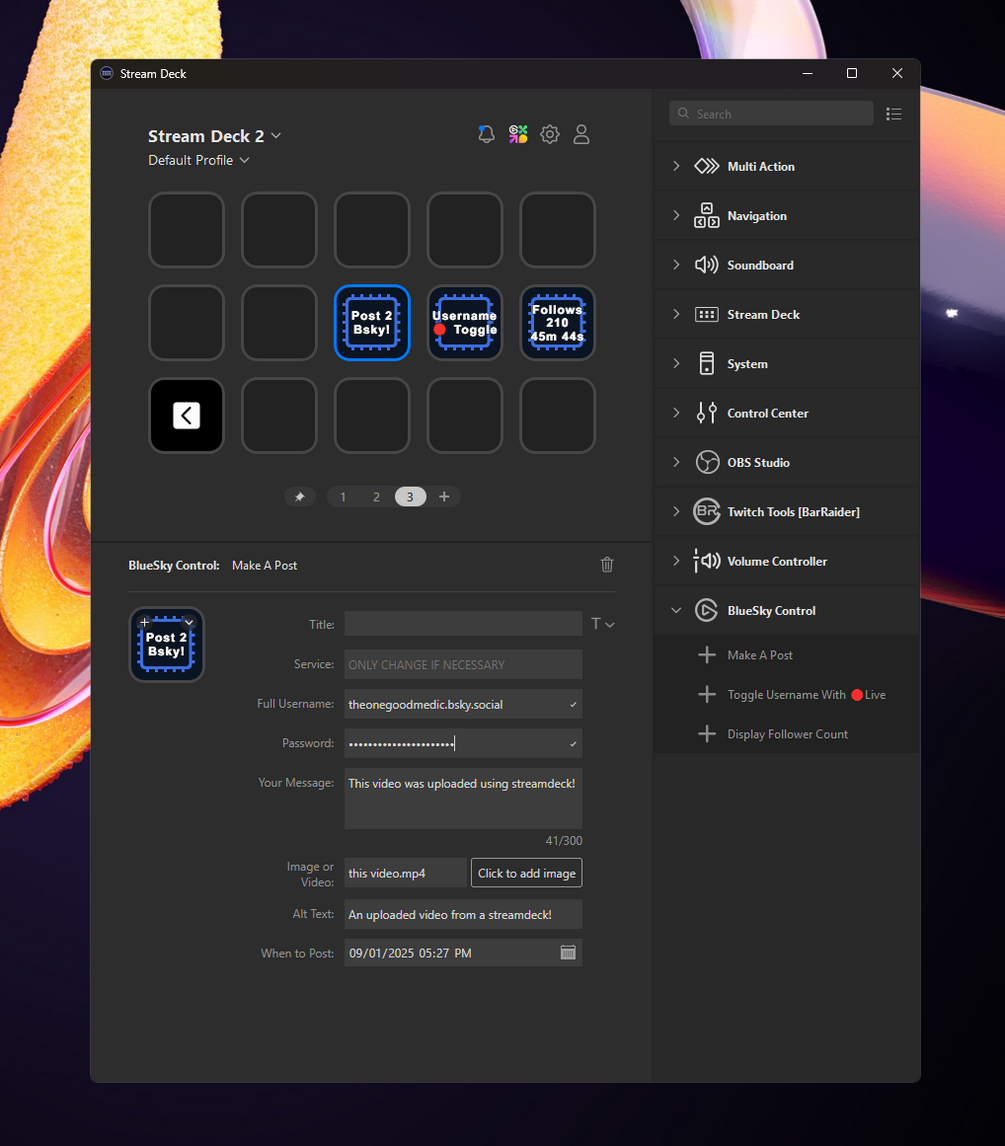Open the calendar picker icon
Screen dimensions: 1005x1146
[568, 952]
